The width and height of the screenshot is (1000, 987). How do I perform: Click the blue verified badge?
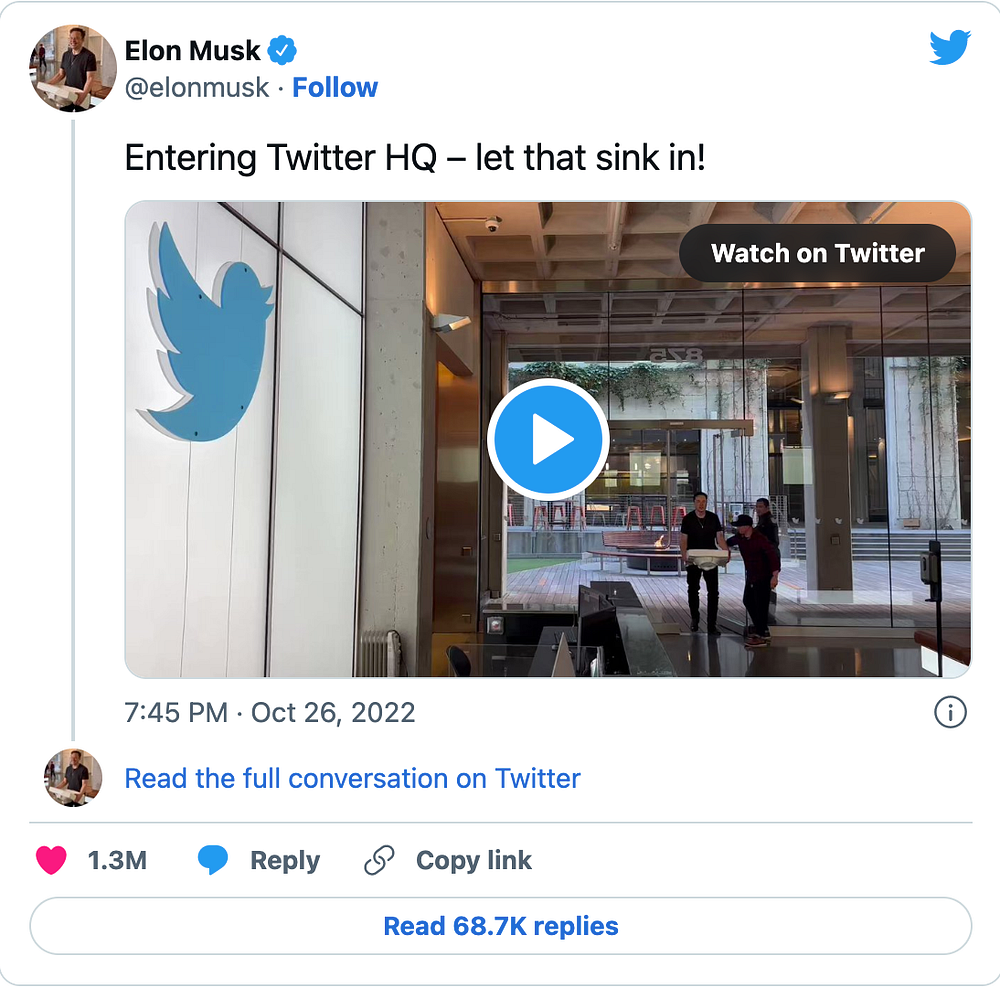[283, 50]
